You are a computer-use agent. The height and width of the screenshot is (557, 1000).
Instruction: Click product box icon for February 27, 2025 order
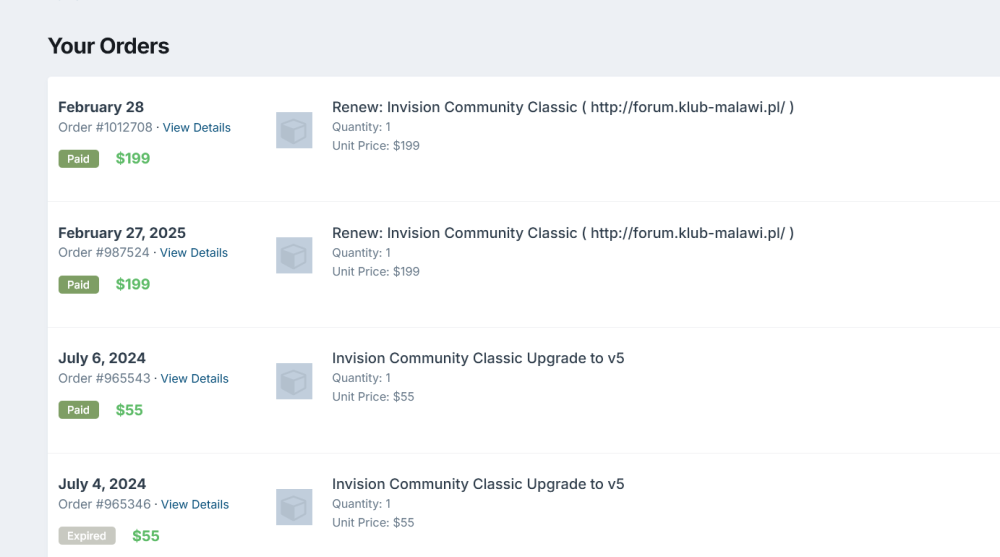tap(294, 255)
